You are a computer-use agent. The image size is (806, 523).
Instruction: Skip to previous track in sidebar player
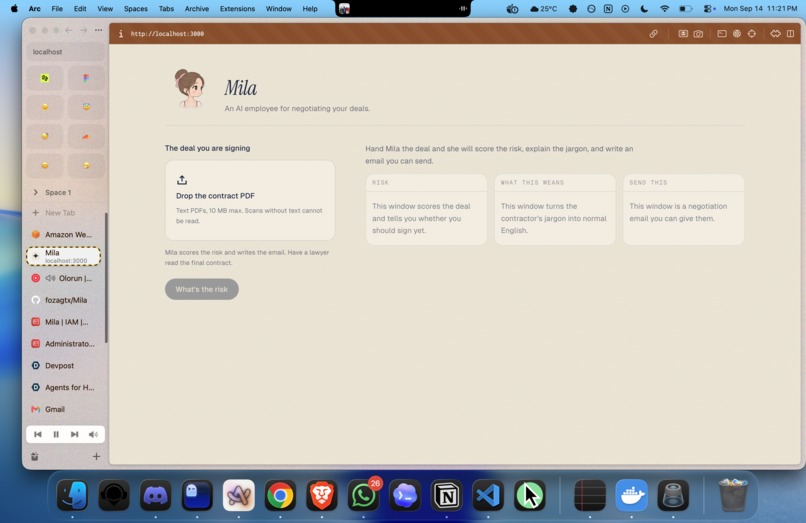[38, 435]
